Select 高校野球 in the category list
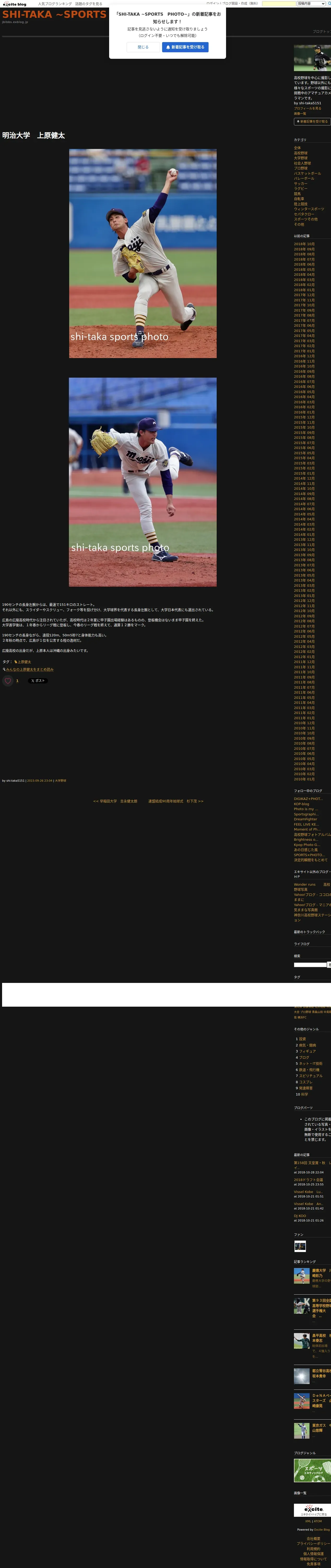Image resolution: width=331 pixels, height=1568 pixels. (300, 153)
